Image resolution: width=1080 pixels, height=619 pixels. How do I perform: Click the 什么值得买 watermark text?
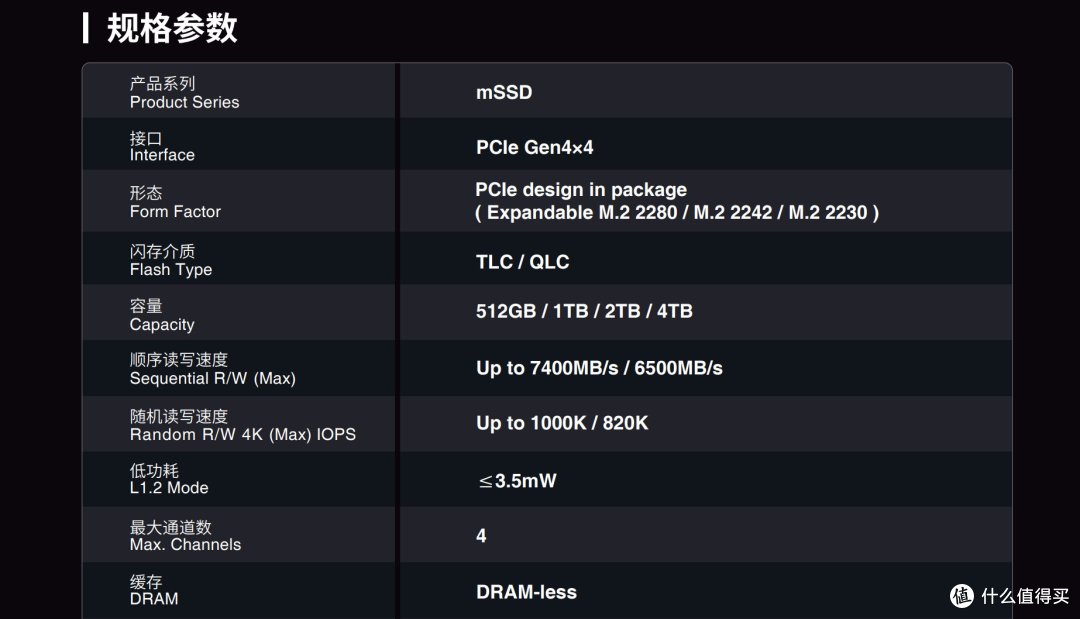click(1024, 596)
